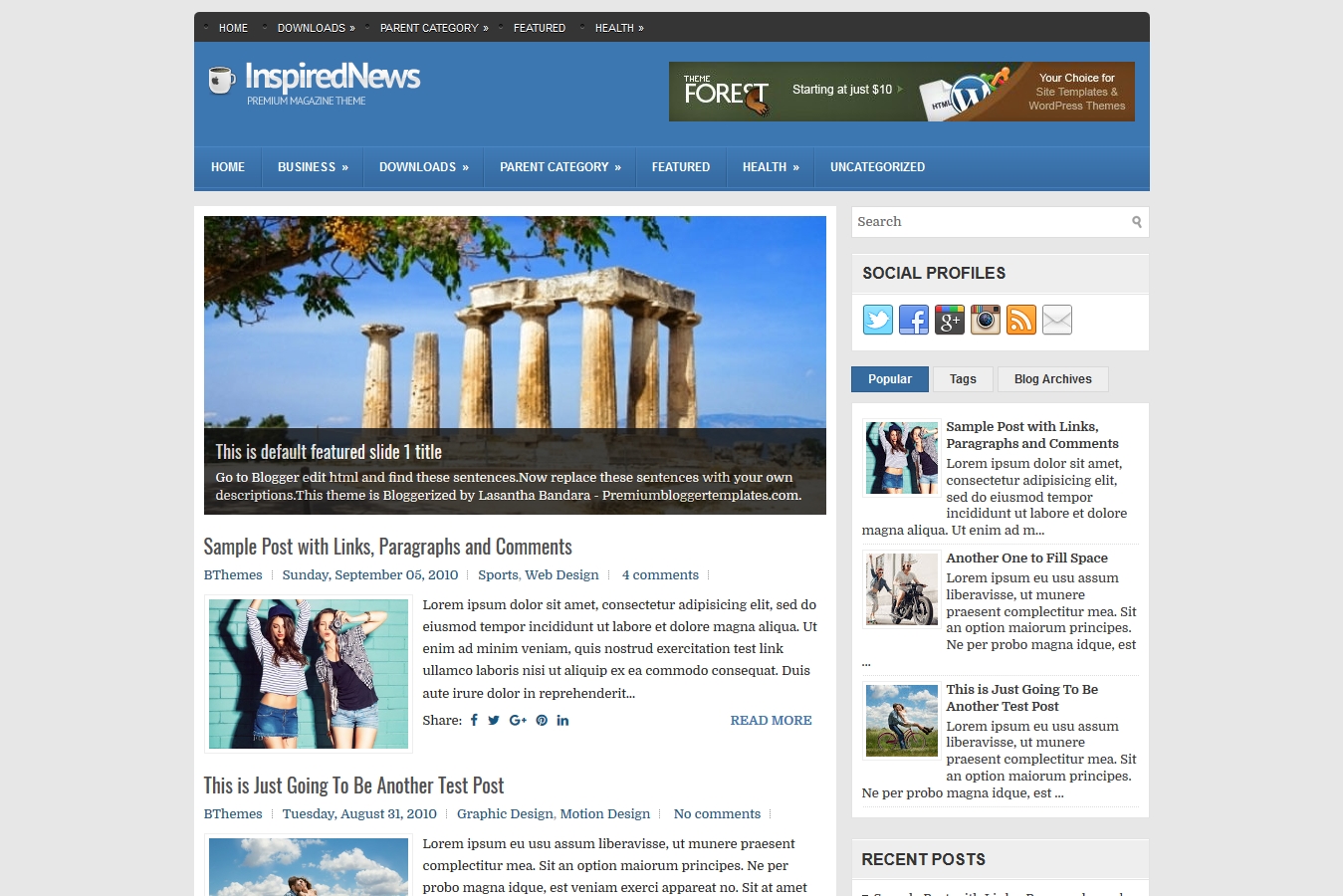The image size is (1343, 896).
Task: Open the 'No comments' link
Action: pyautogui.click(x=717, y=813)
